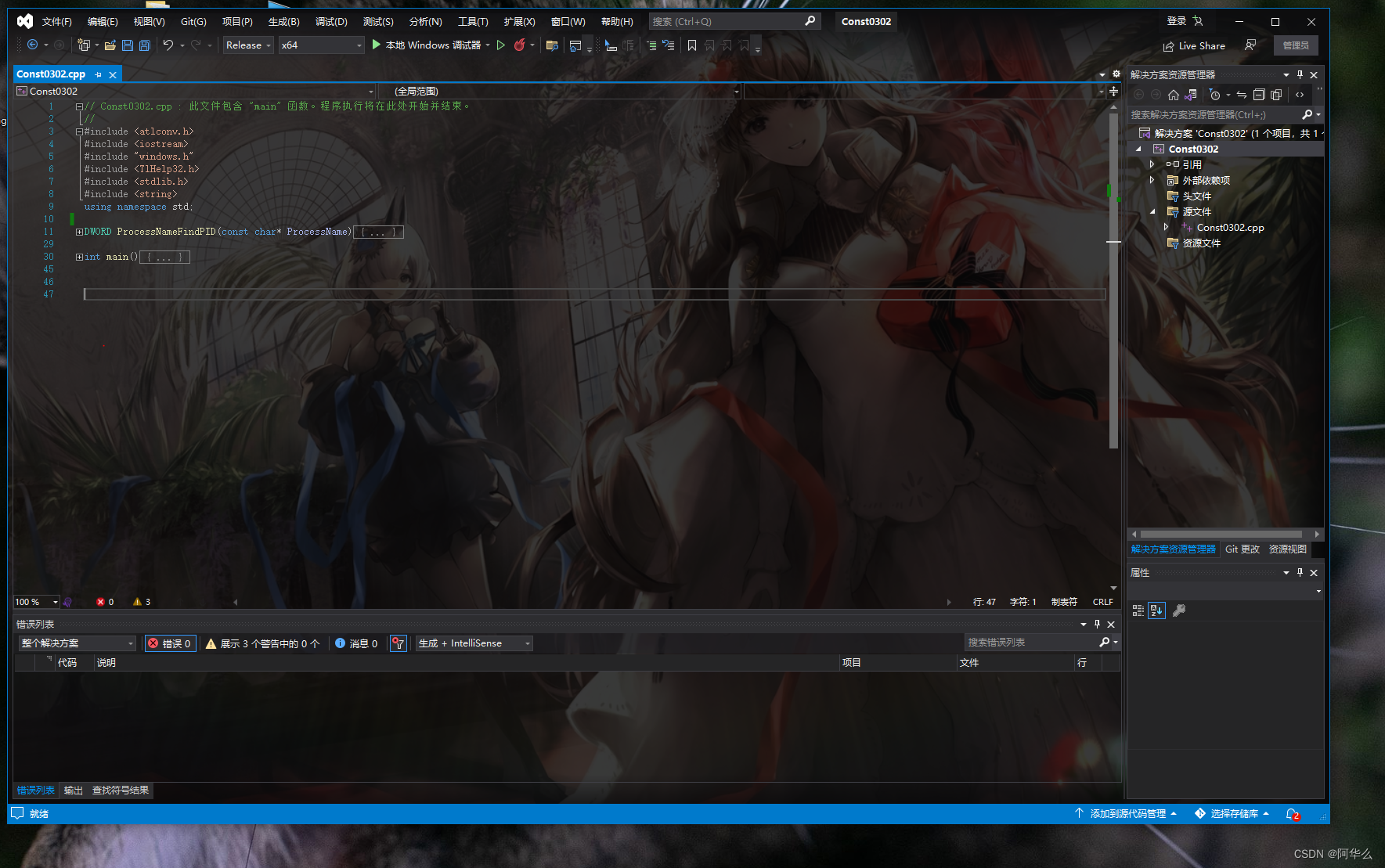Screen dimensions: 1385x868
Task: Expand the collapsed int main() function
Action: coord(79,257)
